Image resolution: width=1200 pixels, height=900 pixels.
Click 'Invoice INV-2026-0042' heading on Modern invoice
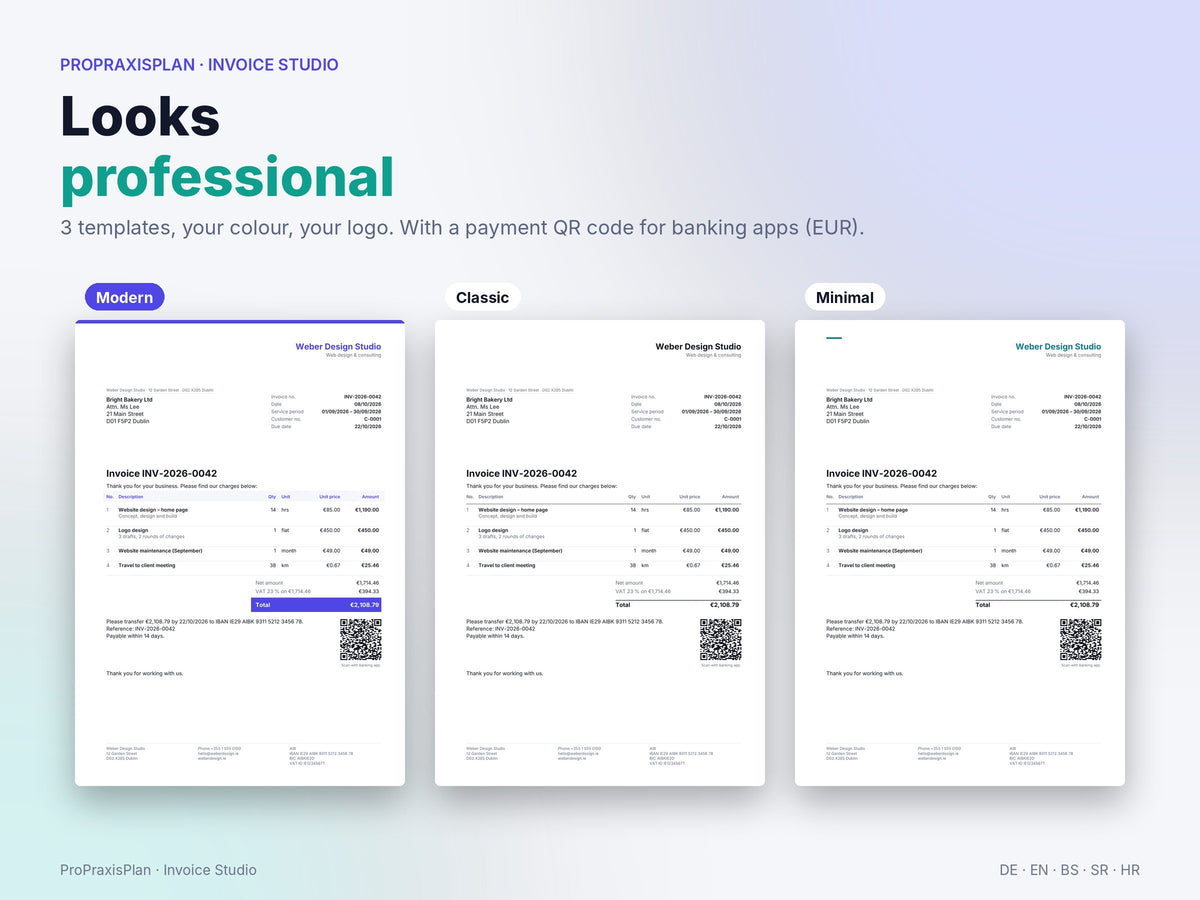coord(161,474)
